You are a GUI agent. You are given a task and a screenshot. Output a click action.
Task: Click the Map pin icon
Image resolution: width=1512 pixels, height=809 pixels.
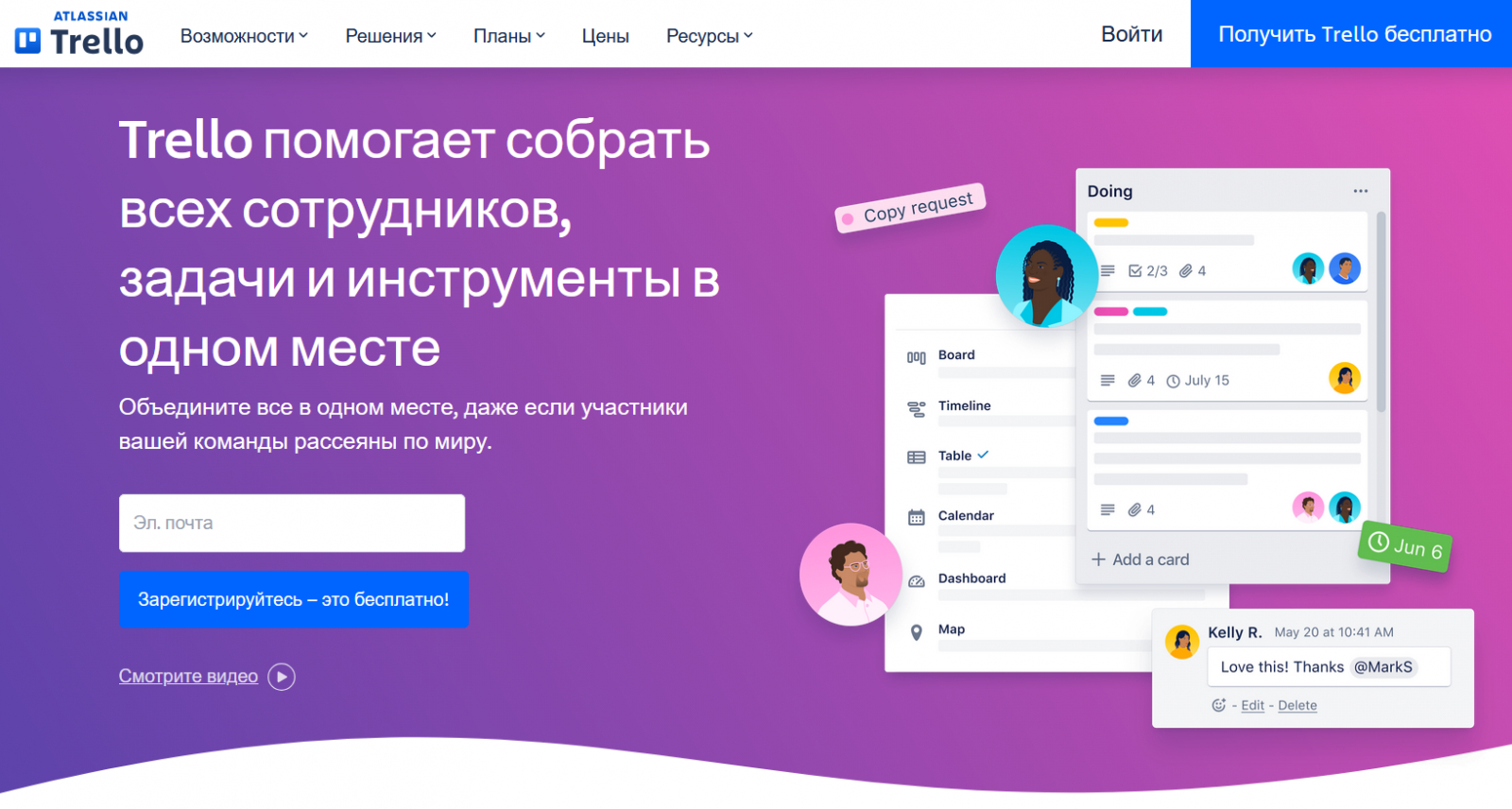916,632
